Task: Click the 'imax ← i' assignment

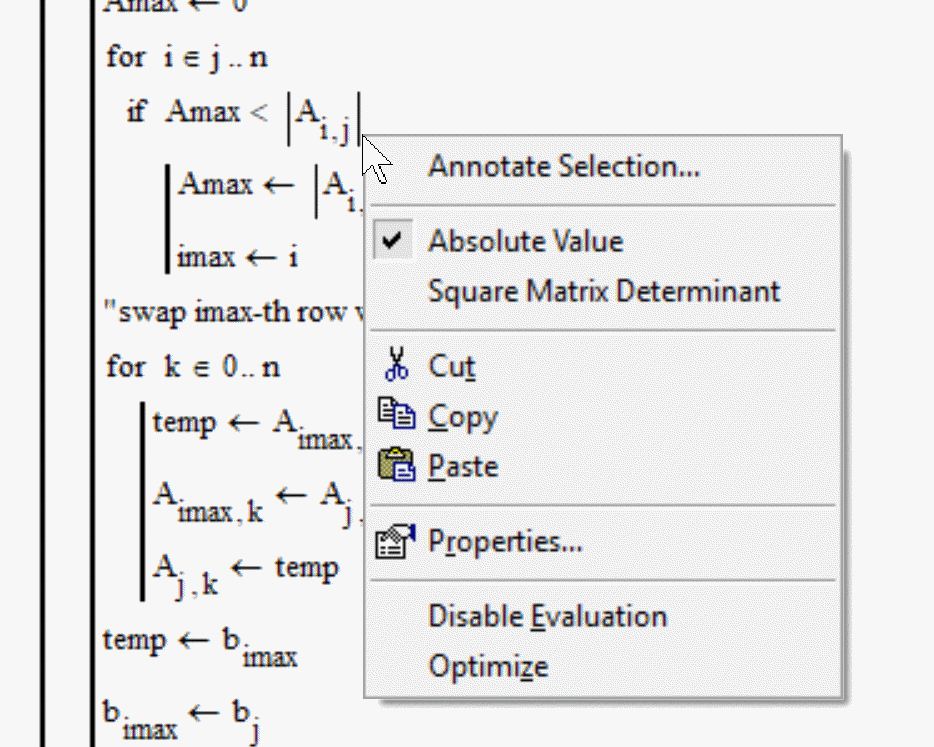Action: [238, 257]
